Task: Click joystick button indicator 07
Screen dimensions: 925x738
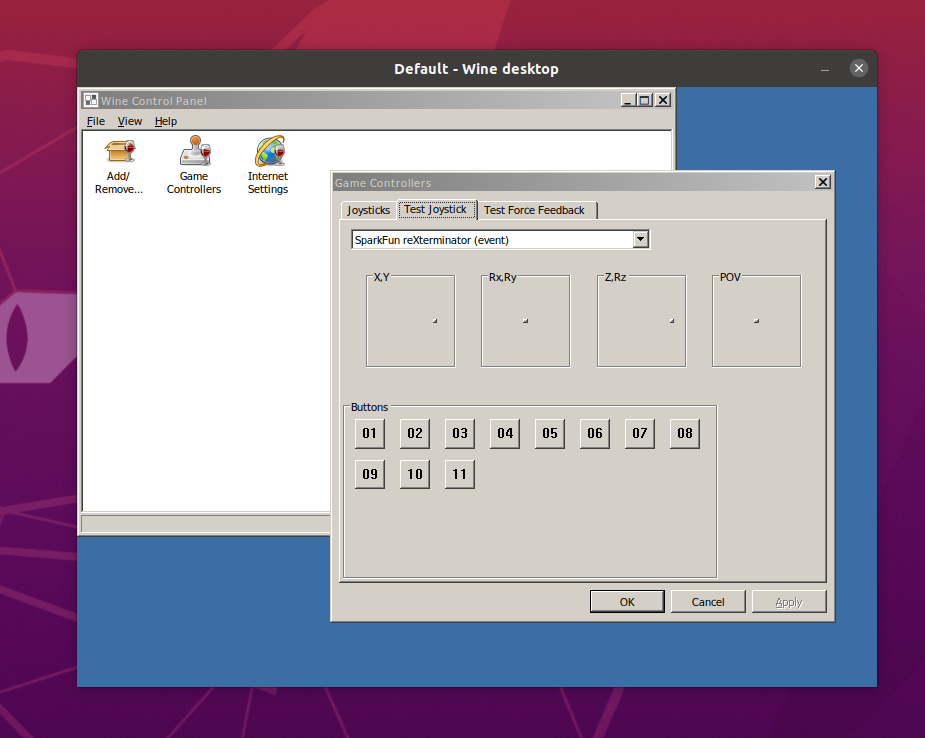Action: (x=640, y=434)
